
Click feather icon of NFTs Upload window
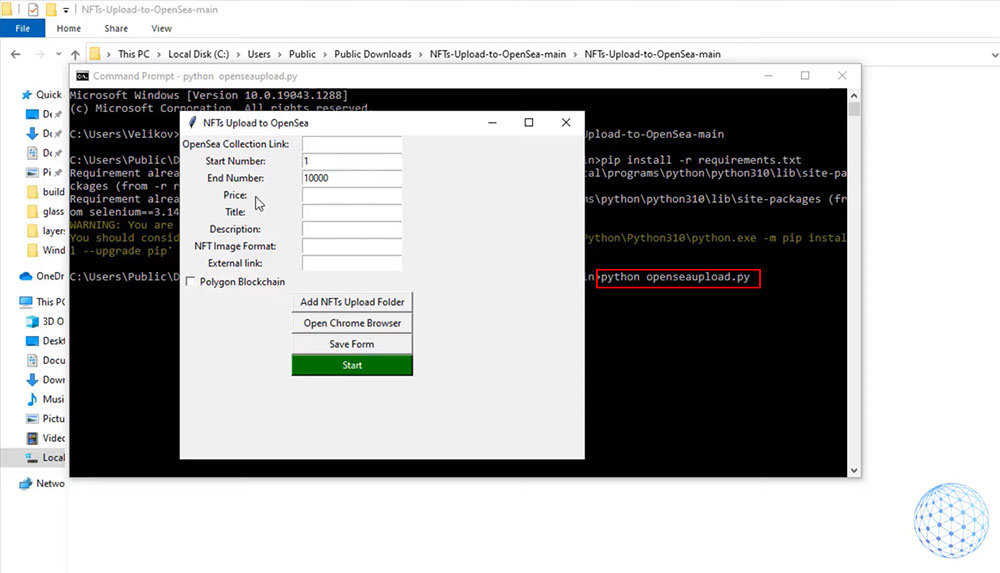(193, 123)
